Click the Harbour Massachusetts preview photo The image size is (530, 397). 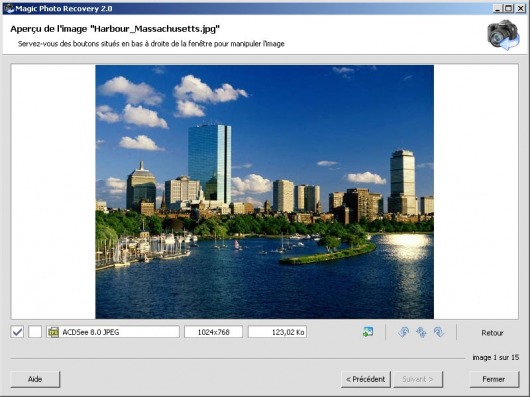click(x=265, y=192)
